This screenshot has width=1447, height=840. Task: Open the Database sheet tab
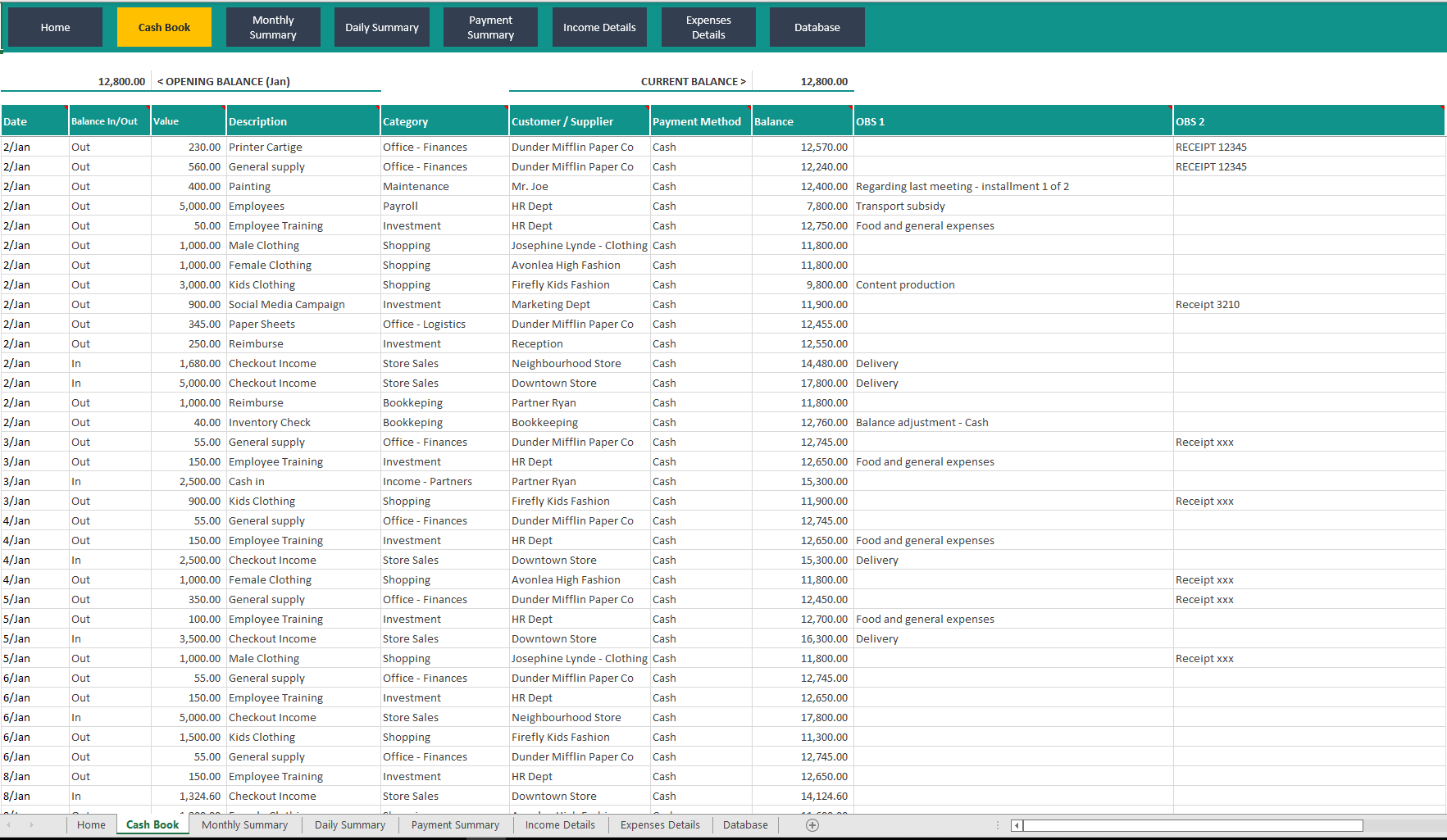point(744,824)
